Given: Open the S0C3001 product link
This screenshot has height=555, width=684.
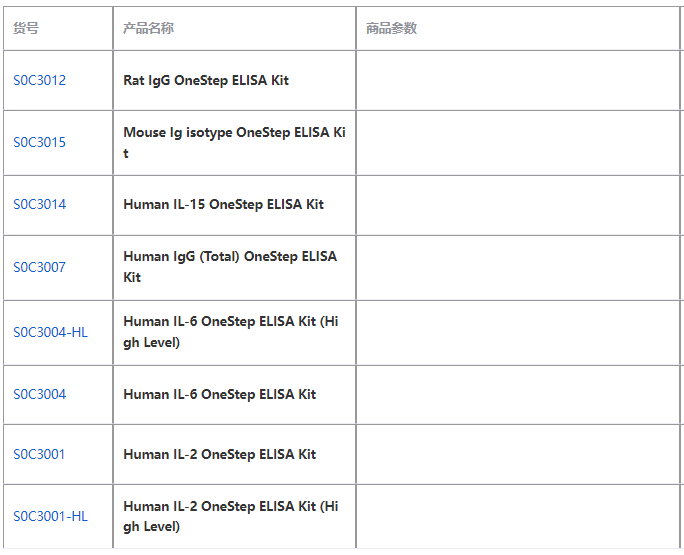Looking at the screenshot, I should pos(39,454).
